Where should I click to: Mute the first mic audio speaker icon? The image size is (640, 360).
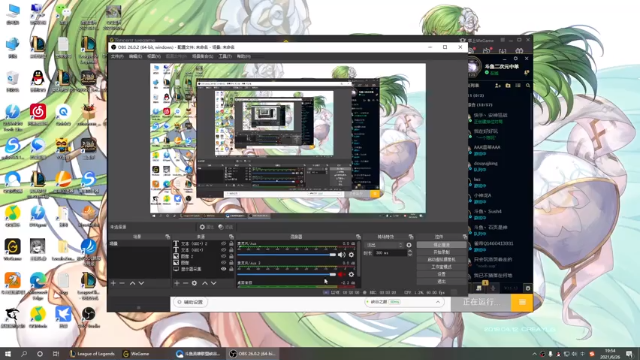[x=341, y=255]
